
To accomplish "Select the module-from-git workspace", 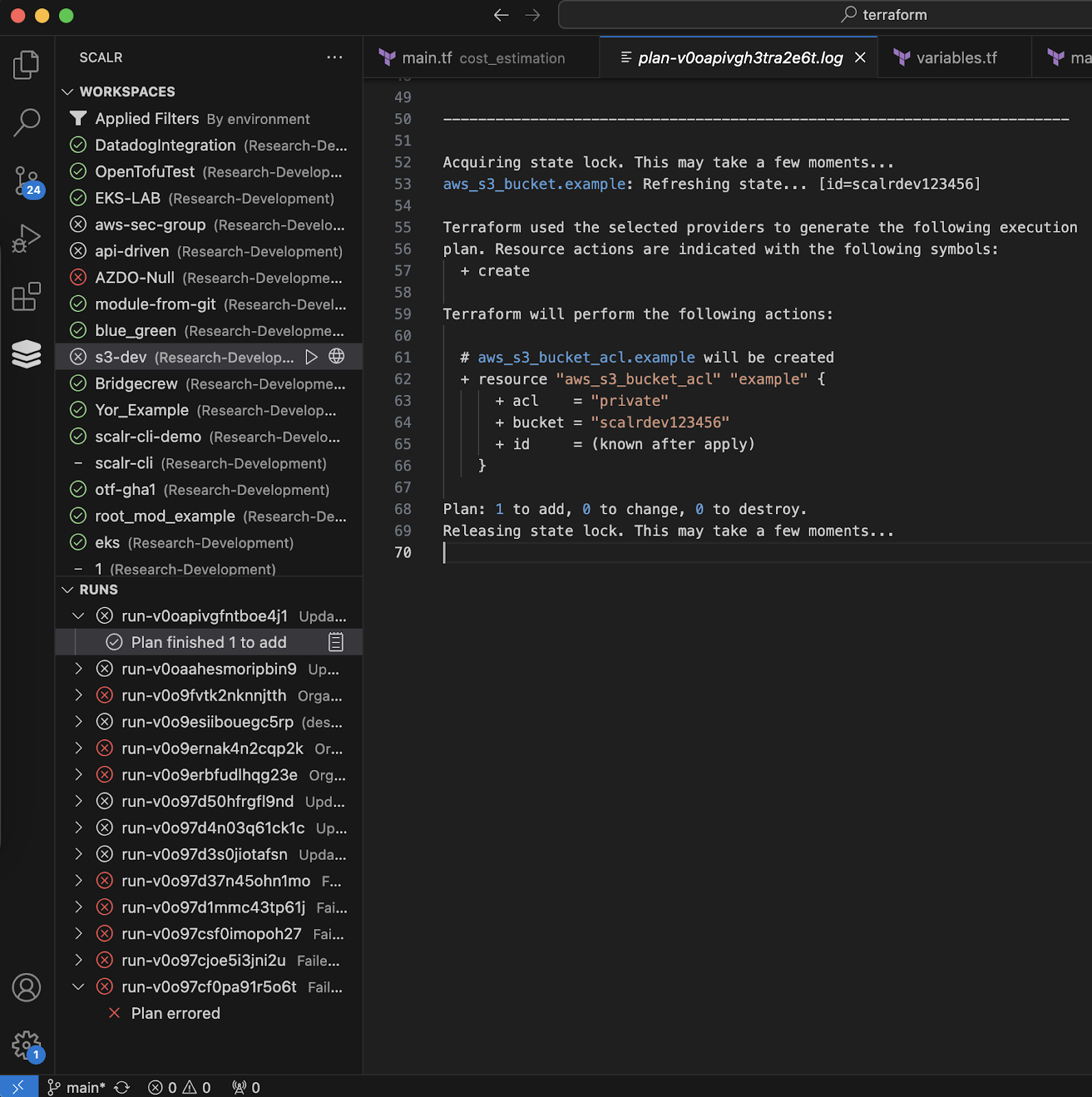I will 209,304.
